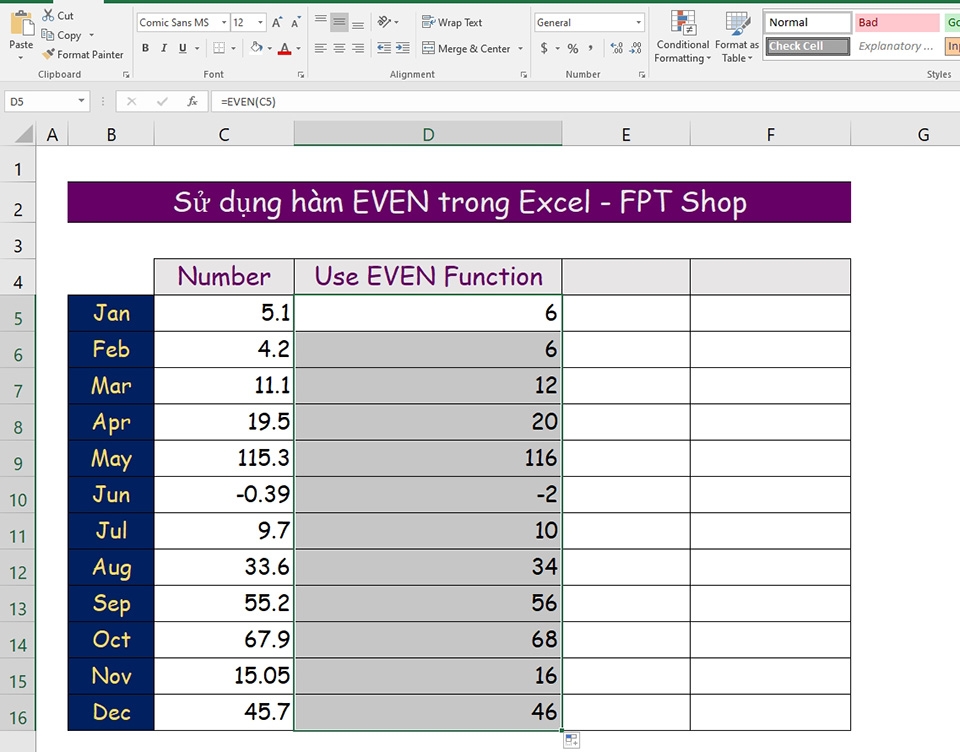Open Conditional Formatting menu
The image size is (960, 752).
click(683, 37)
